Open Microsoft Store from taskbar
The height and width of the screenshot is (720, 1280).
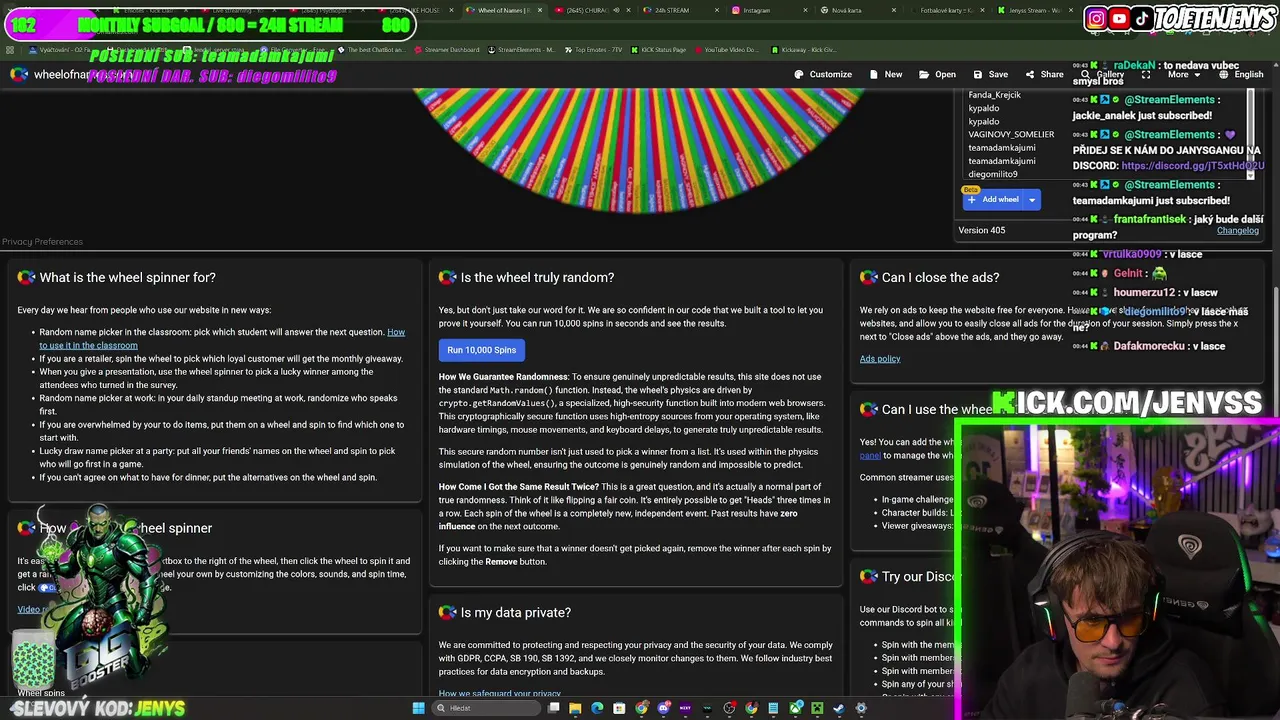619,708
